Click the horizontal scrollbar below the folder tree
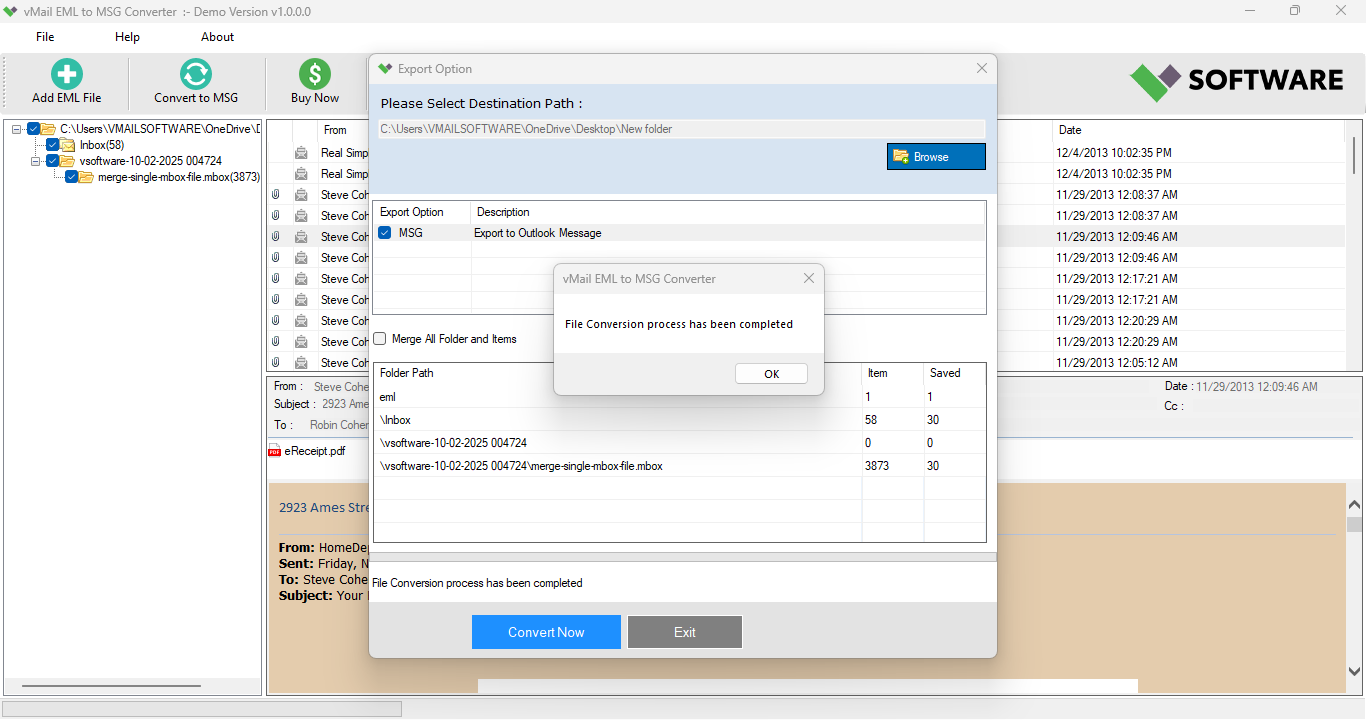Screen dimensions: 1366x720 click(110, 686)
